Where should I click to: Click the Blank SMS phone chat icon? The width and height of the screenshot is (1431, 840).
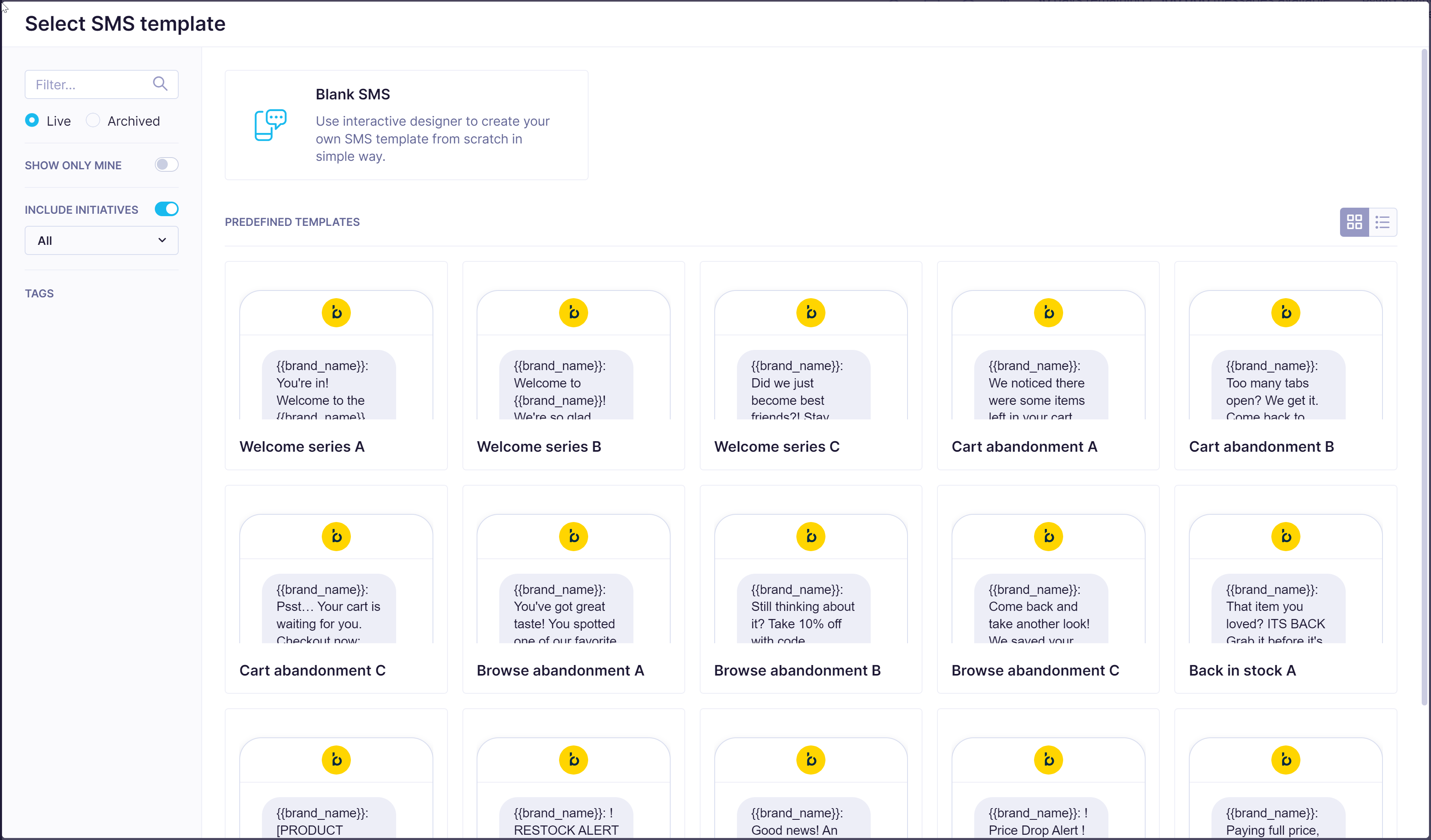270,124
